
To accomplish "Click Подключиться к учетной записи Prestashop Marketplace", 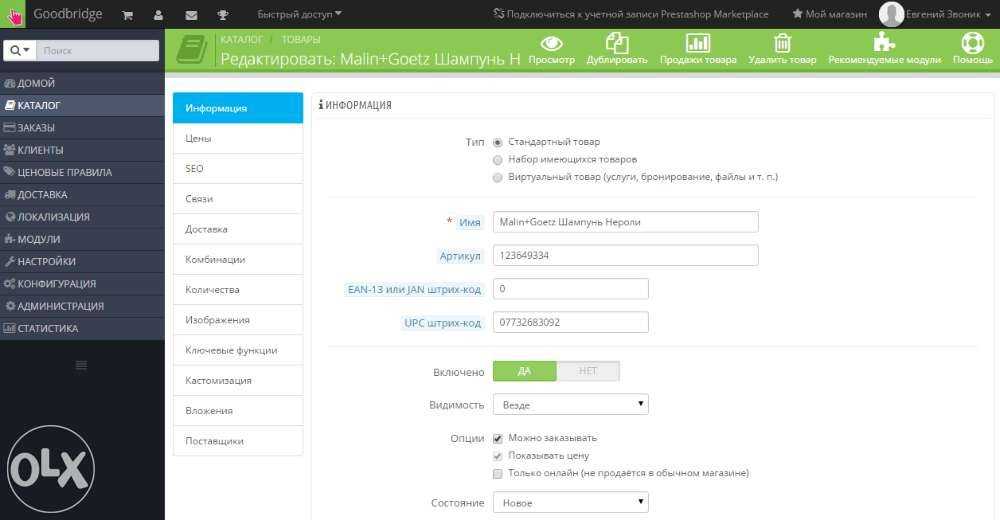I will click(631, 14).
